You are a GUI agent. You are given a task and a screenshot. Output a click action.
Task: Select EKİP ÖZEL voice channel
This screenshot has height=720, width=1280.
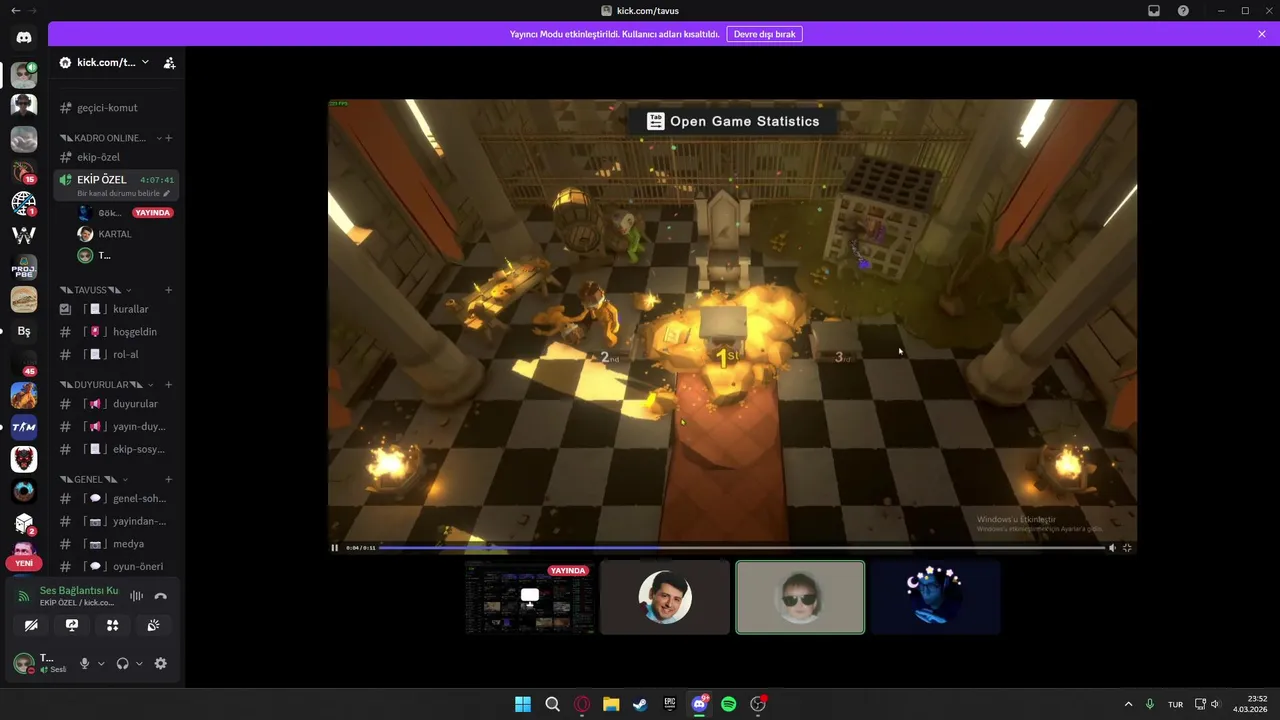tap(115, 185)
